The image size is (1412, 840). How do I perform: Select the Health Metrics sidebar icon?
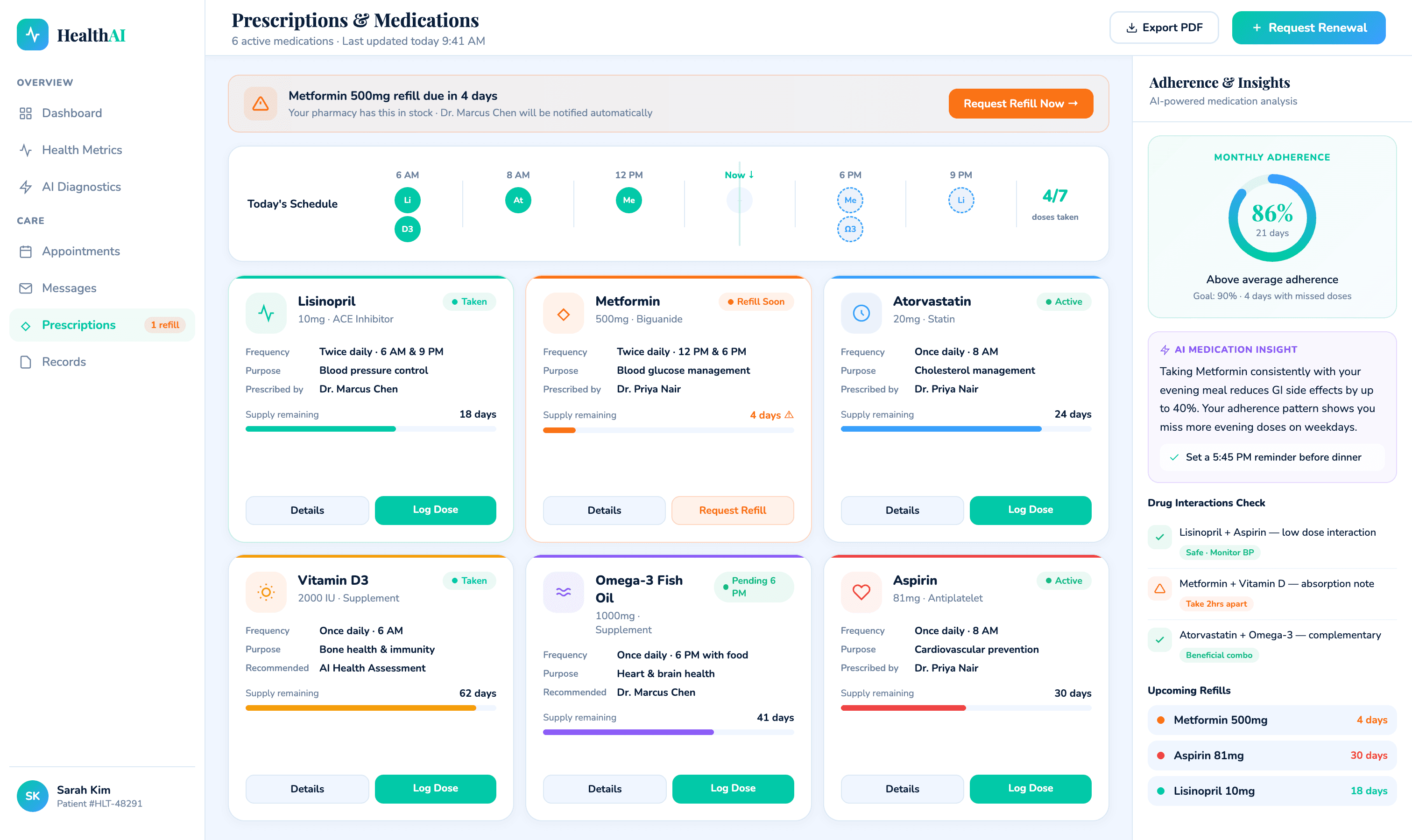point(26,149)
